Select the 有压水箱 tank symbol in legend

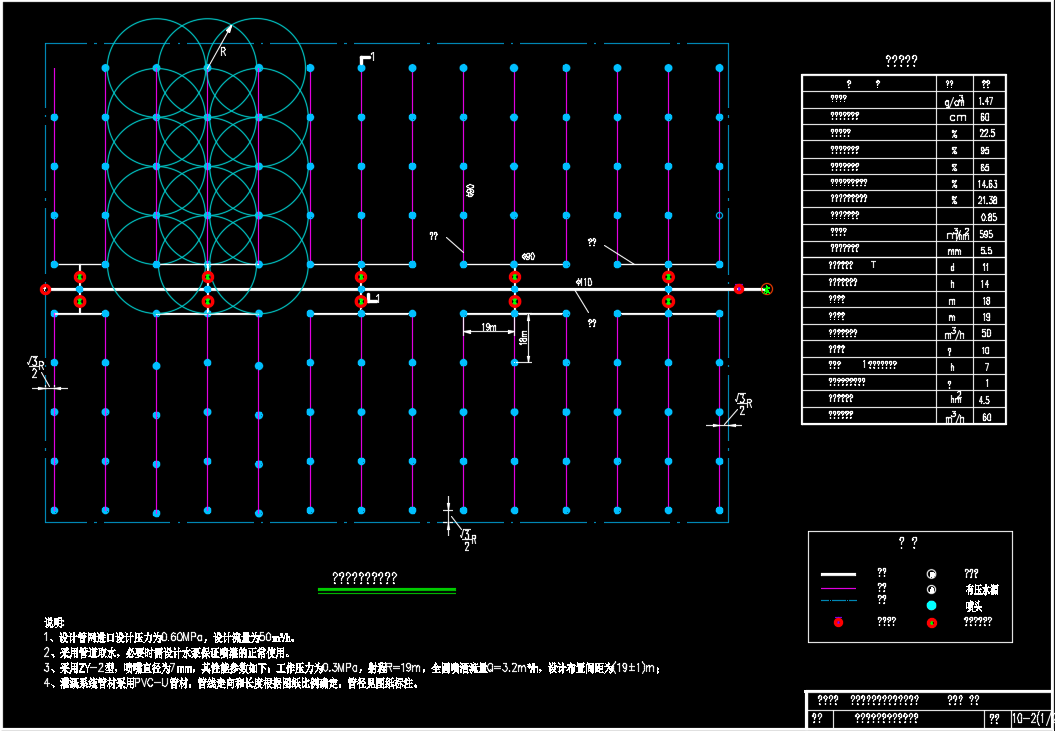(x=931, y=589)
